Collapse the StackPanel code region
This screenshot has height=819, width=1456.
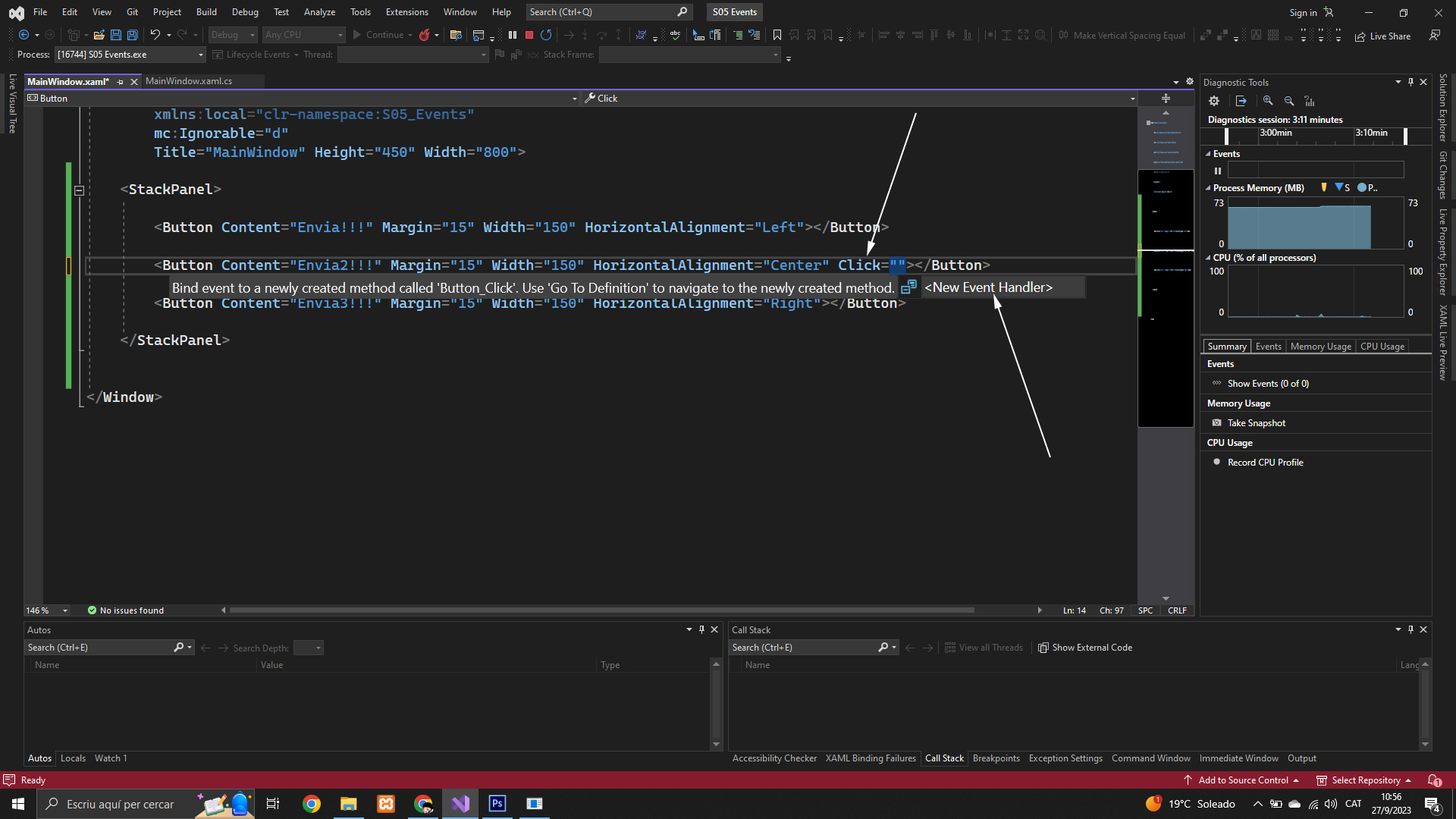[79, 190]
